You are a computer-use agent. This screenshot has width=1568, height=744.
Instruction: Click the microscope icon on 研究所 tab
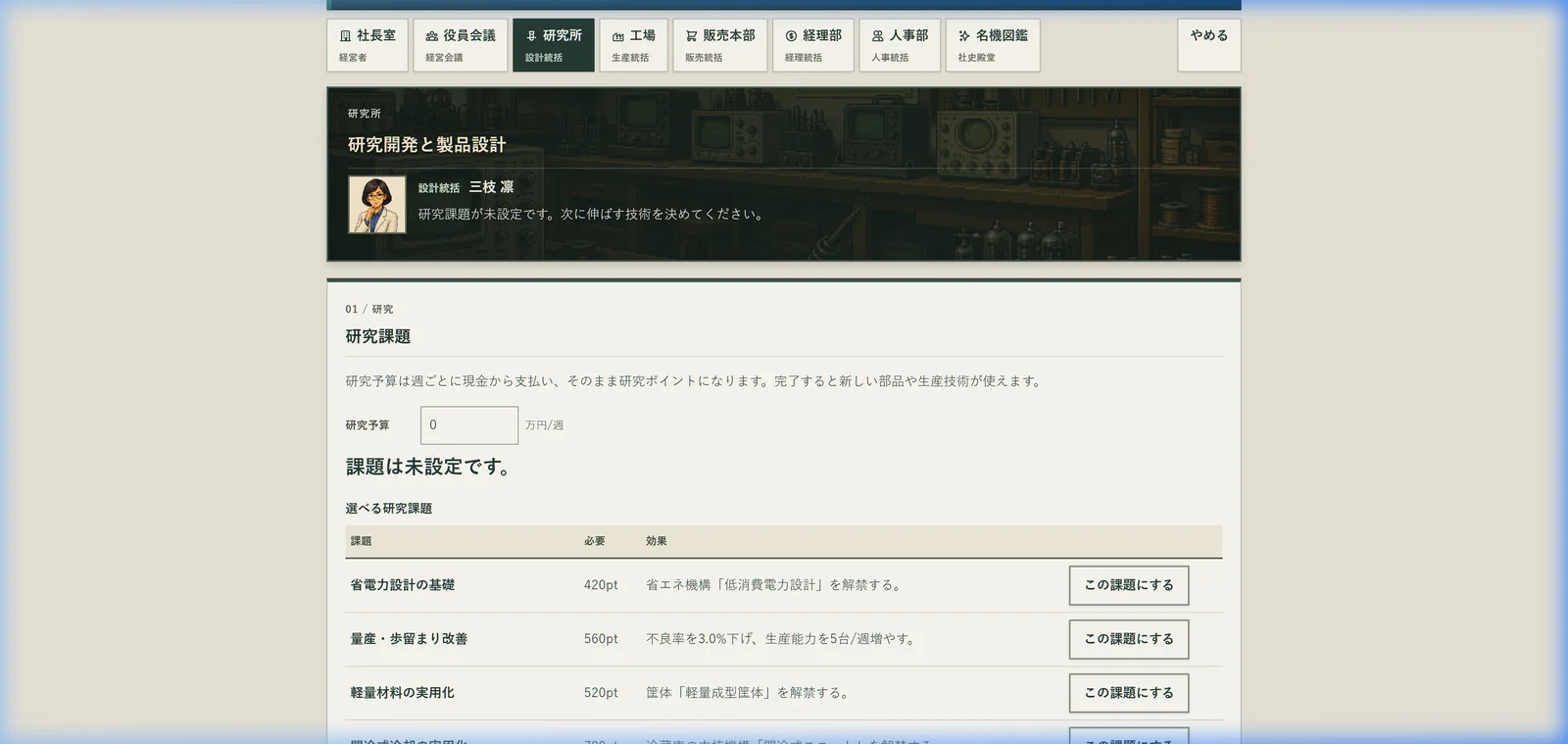(x=531, y=36)
